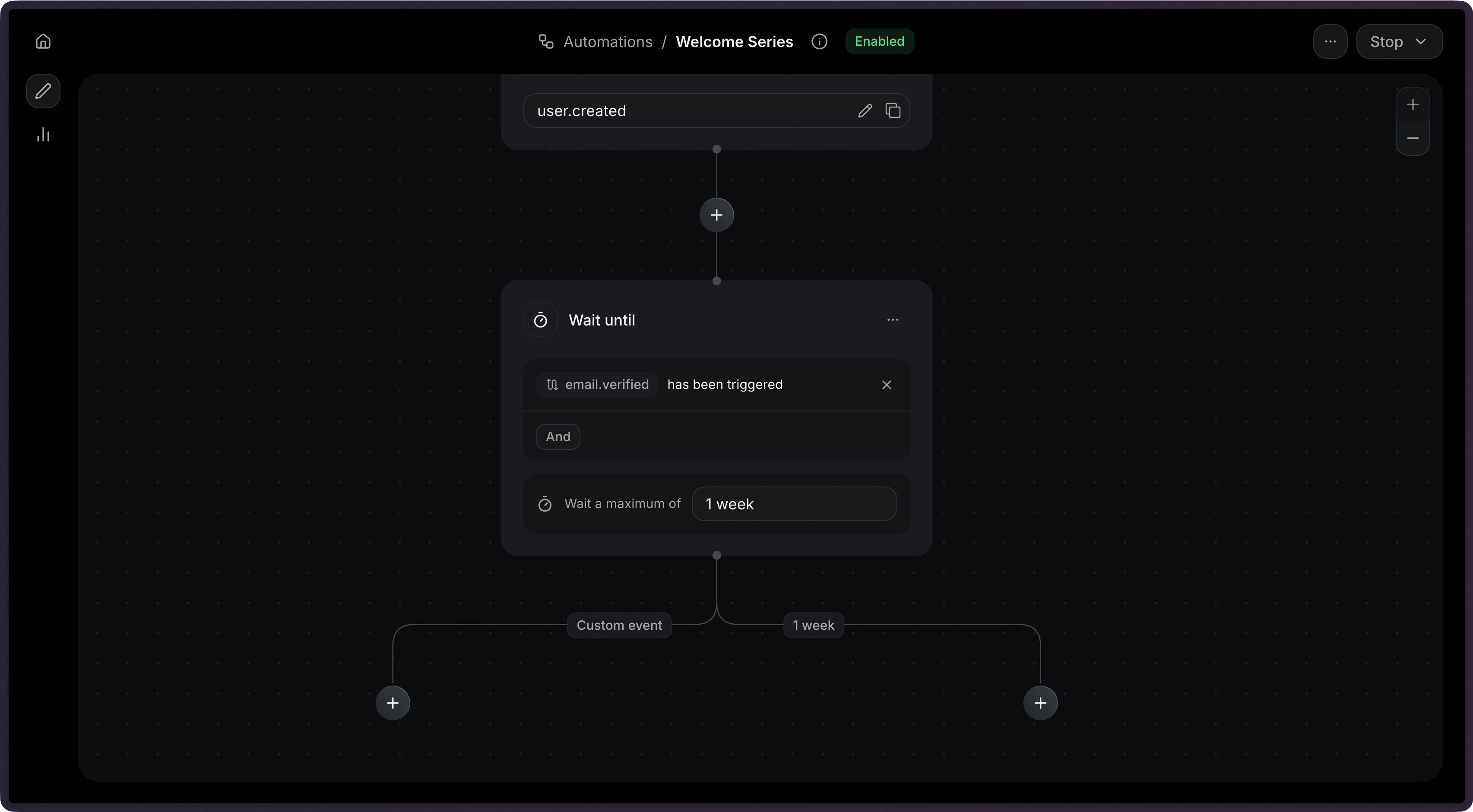Open the Stop dropdown menu

tap(1400, 41)
